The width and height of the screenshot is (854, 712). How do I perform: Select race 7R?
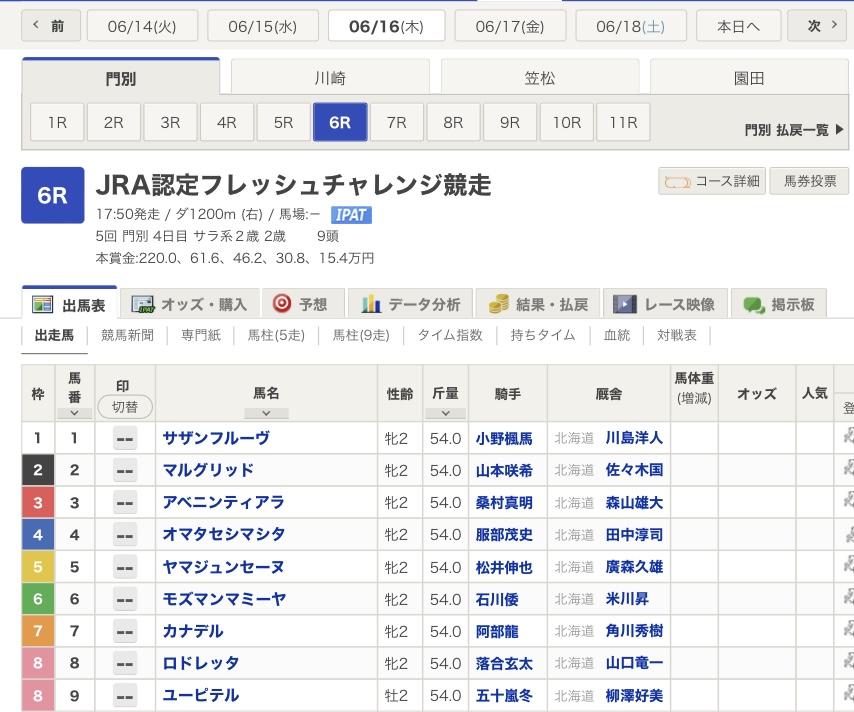[x=396, y=122]
